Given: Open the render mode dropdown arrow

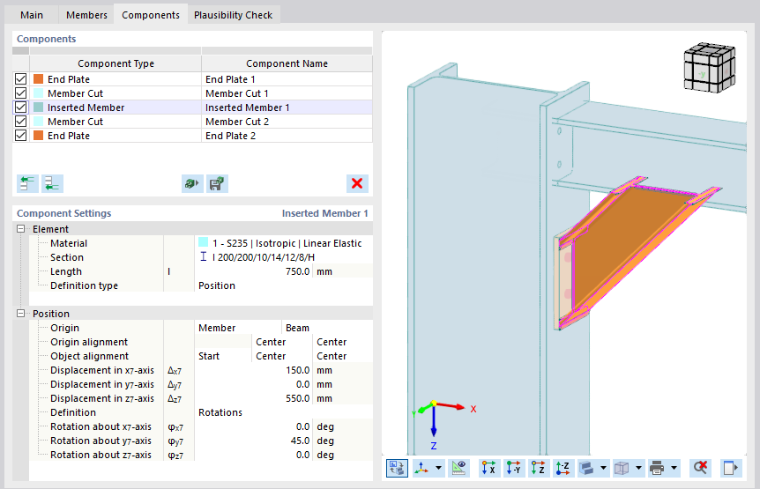Looking at the screenshot, I should tap(603, 468).
